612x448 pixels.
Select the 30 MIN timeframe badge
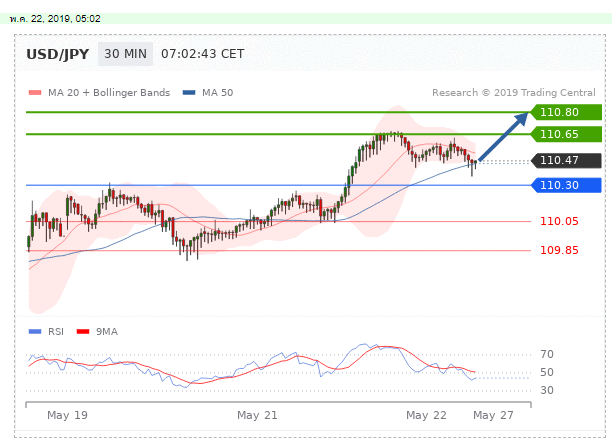pos(125,54)
